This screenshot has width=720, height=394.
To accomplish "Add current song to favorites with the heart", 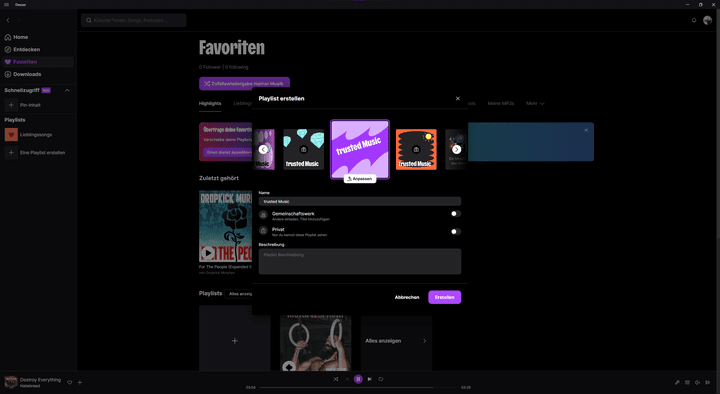I will click(x=70, y=382).
